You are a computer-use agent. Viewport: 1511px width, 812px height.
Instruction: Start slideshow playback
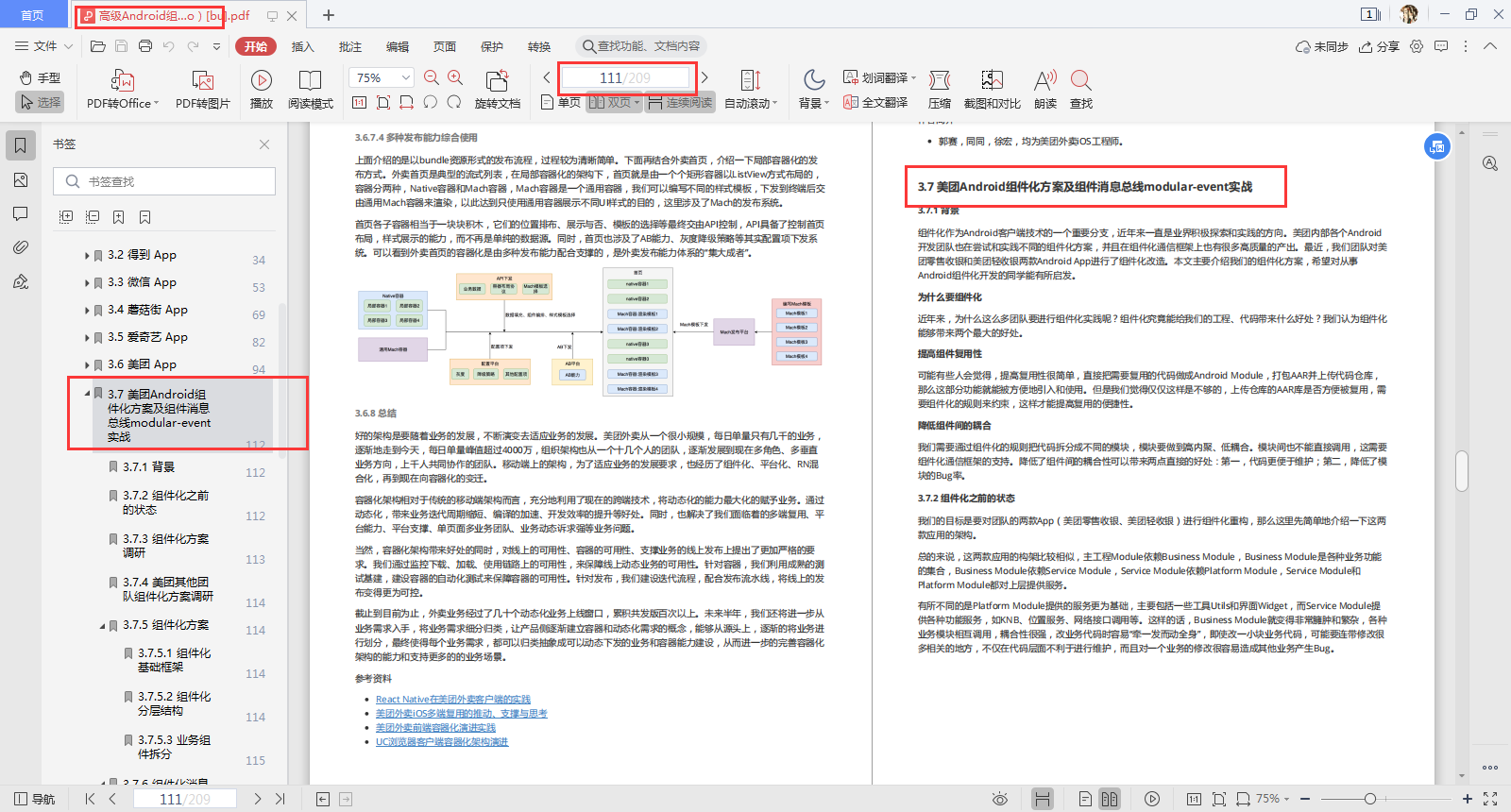click(262, 90)
